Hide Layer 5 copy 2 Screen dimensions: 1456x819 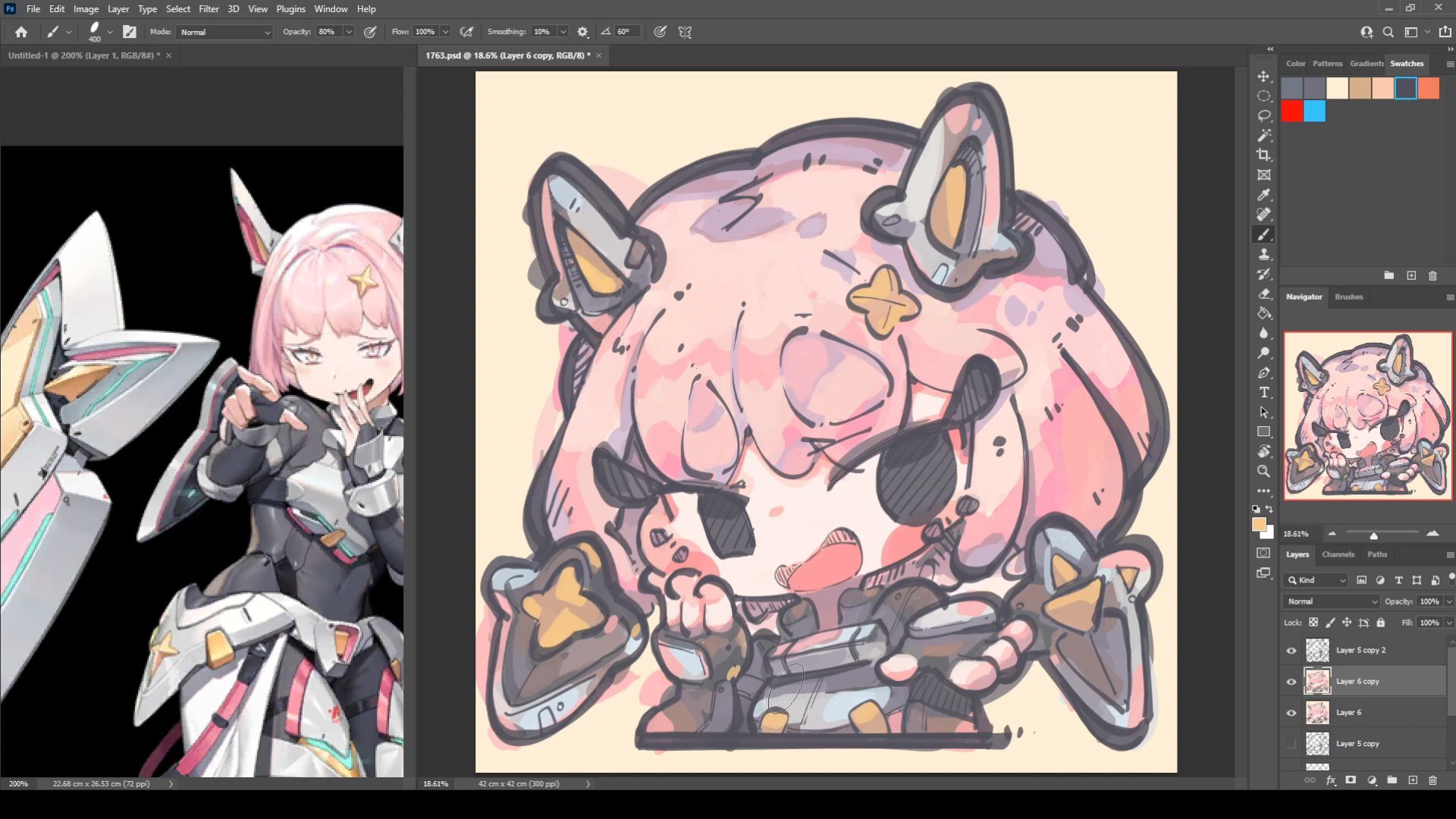point(1291,651)
